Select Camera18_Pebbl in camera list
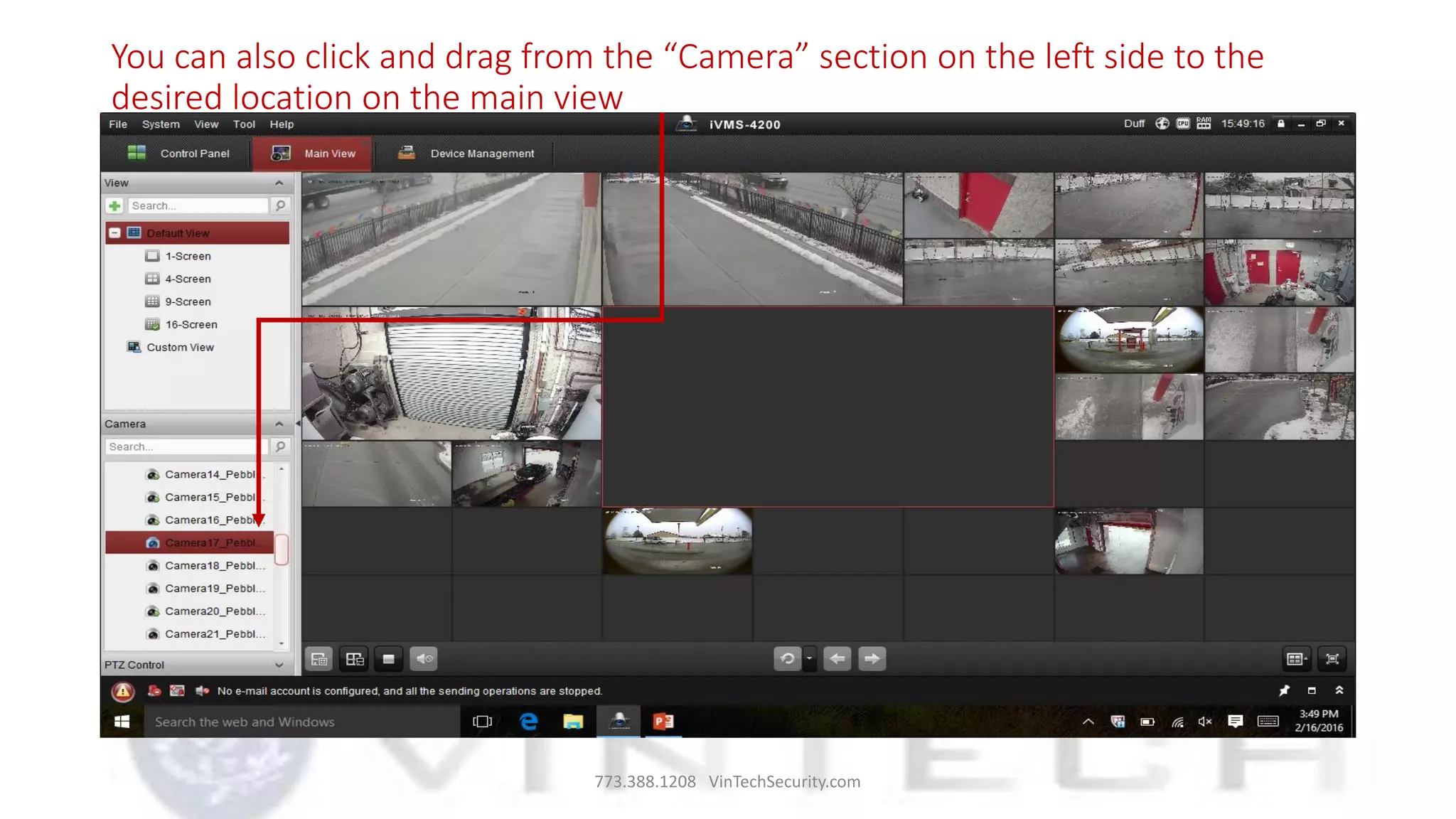Screen dimensions: 1456x819 click(189, 565)
